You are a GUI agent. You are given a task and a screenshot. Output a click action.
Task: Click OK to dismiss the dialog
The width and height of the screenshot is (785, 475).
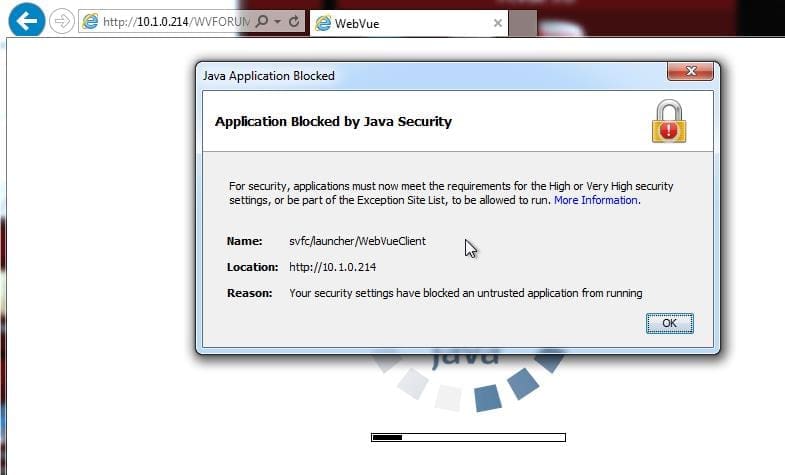coord(670,323)
